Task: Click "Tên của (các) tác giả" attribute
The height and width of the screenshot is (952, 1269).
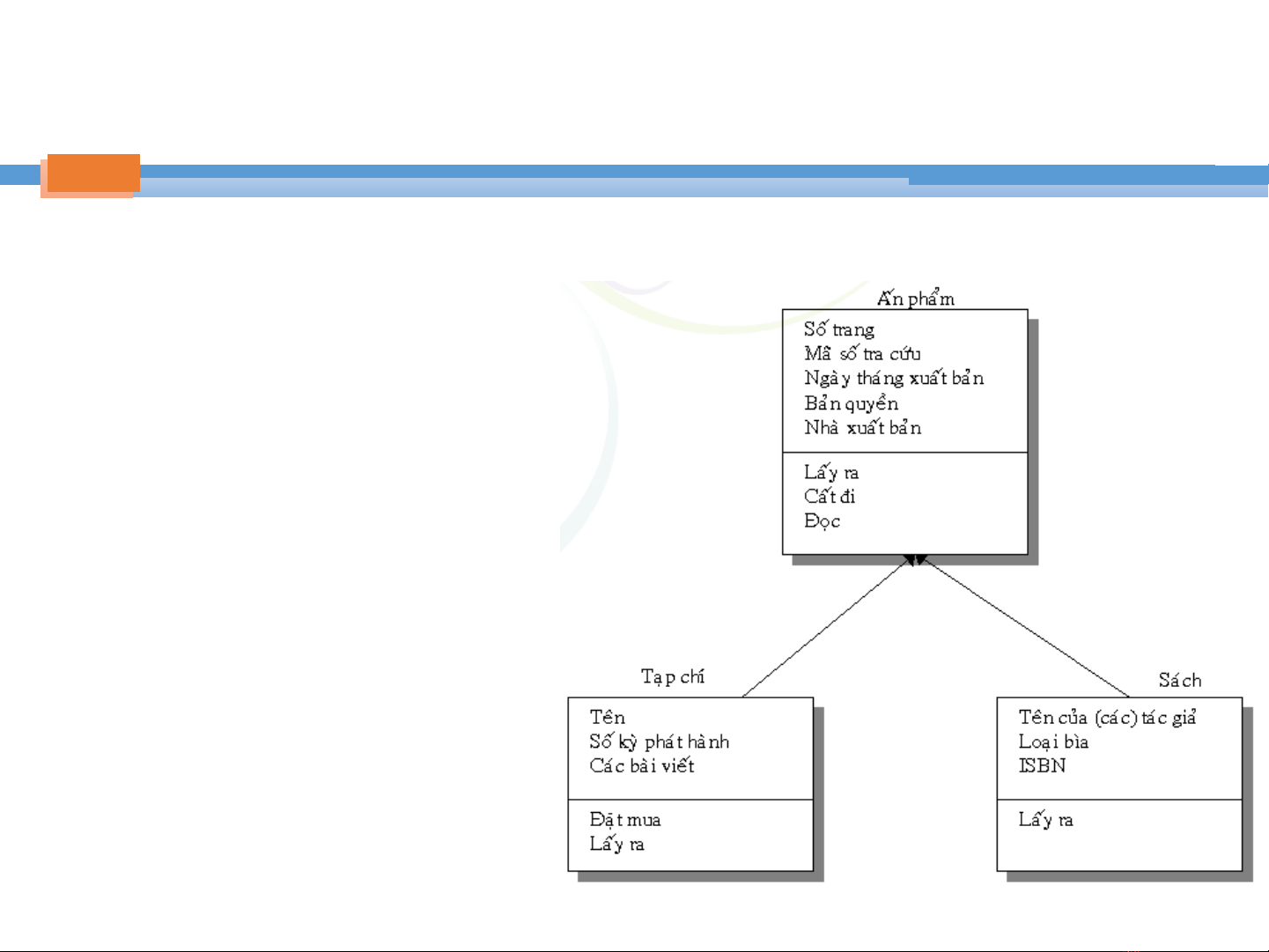Action: click(x=1107, y=718)
